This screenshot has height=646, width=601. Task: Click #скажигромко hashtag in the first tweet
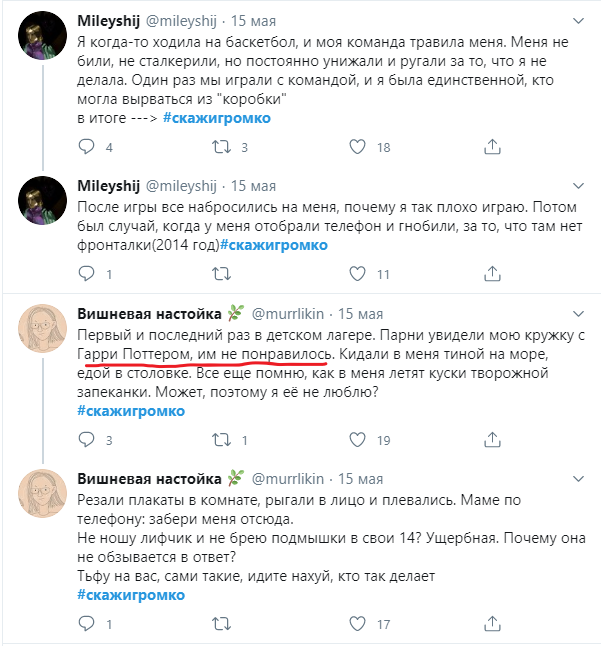216,118
